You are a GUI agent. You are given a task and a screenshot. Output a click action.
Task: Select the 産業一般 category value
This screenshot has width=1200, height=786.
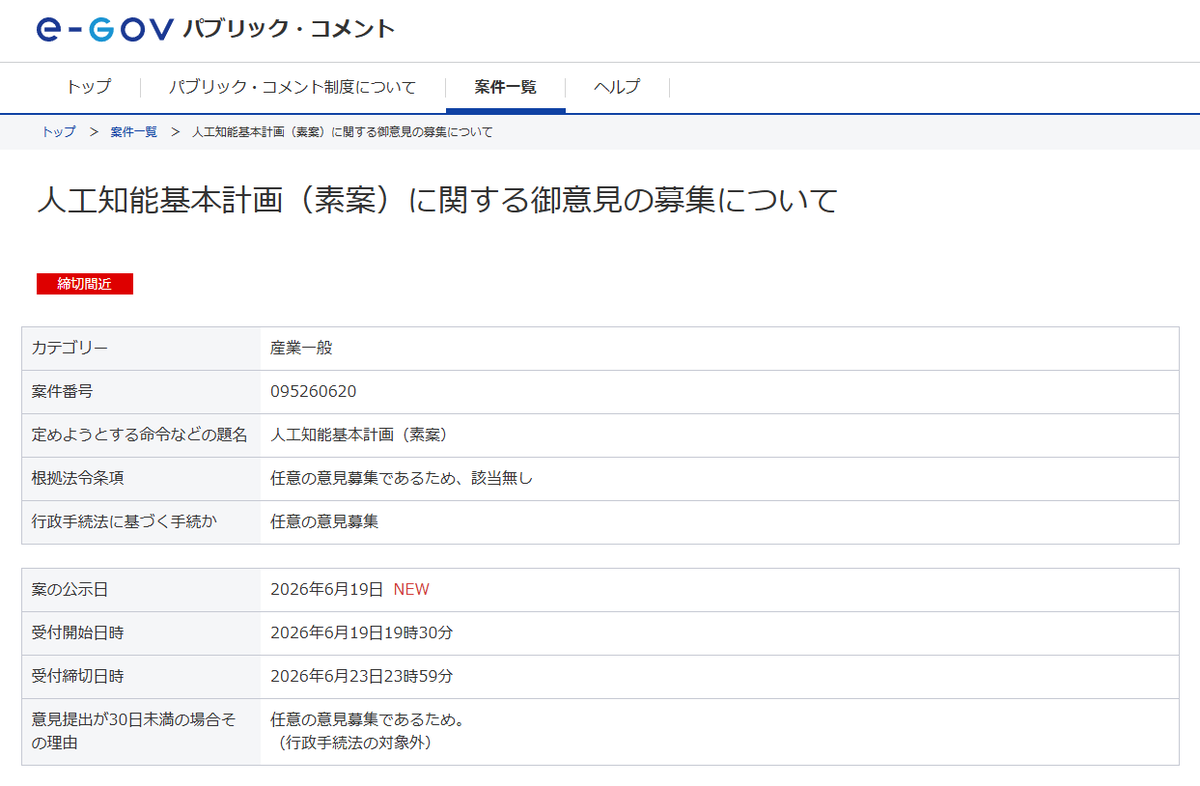tap(301, 348)
